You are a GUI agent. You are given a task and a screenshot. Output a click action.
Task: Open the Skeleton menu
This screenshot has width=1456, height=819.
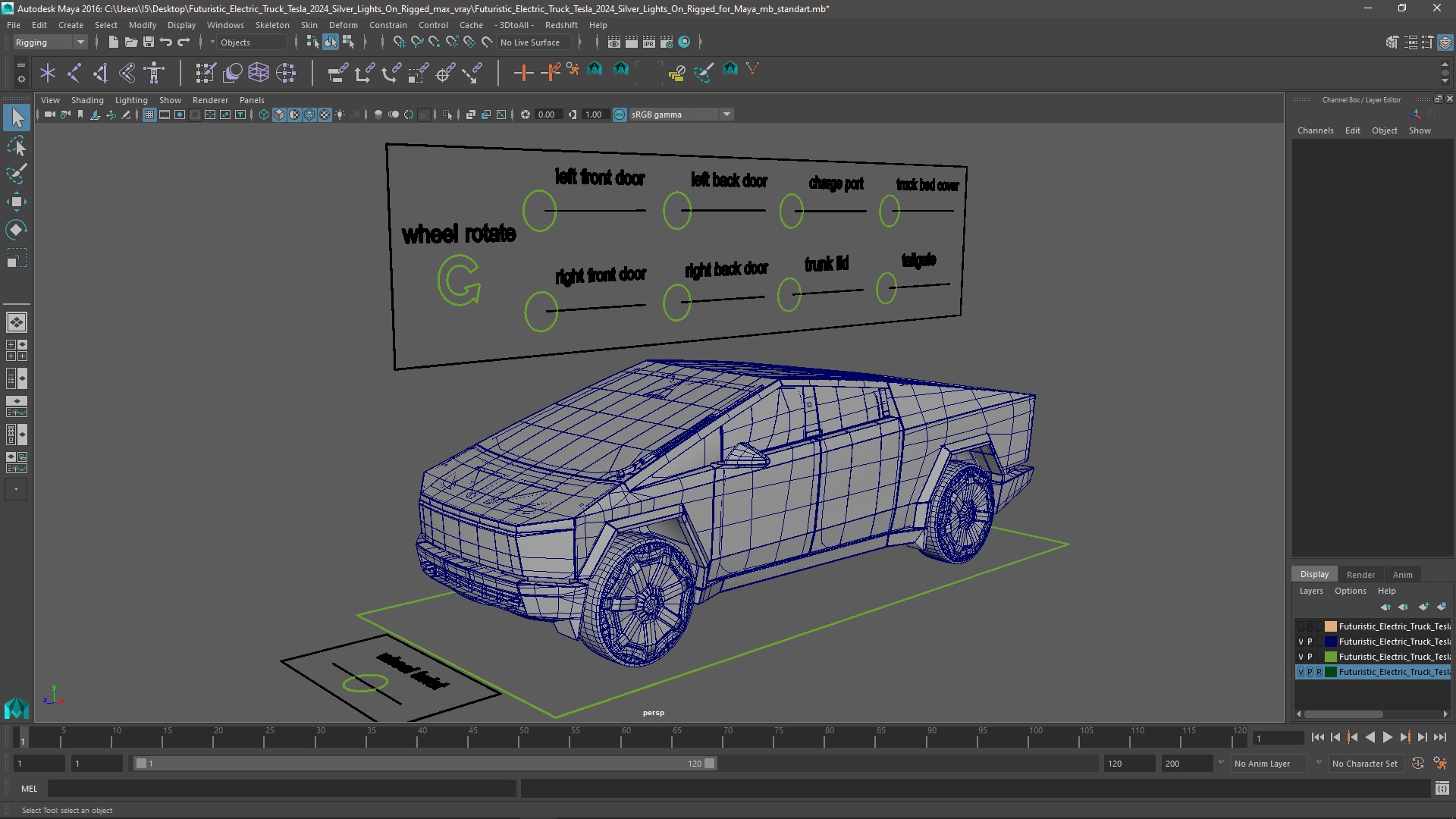coord(271,25)
